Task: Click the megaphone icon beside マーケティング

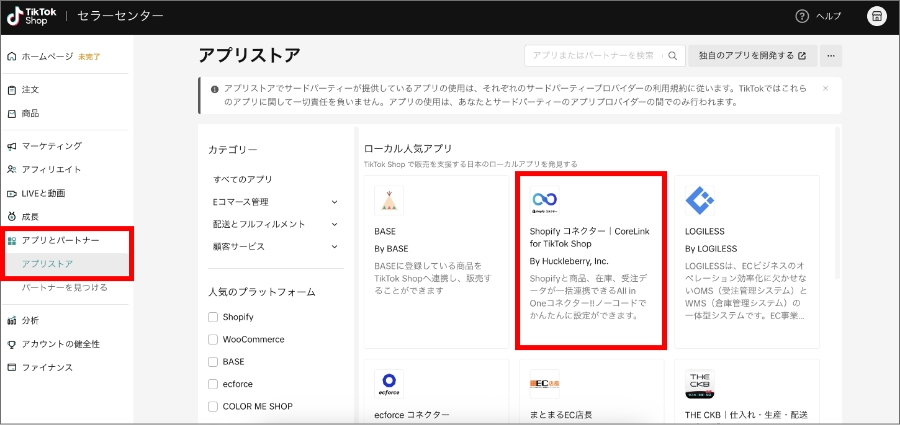Action: tap(11, 146)
